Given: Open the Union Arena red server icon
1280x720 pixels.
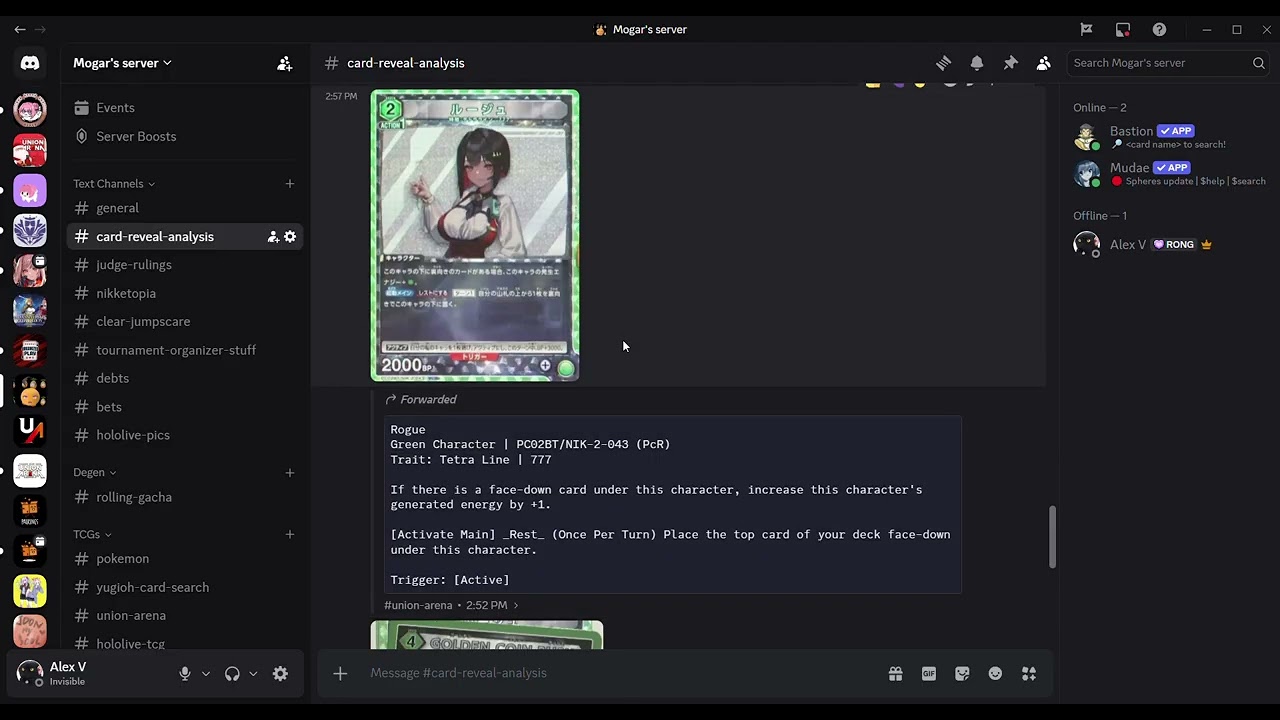Looking at the screenshot, I should coord(30,150).
